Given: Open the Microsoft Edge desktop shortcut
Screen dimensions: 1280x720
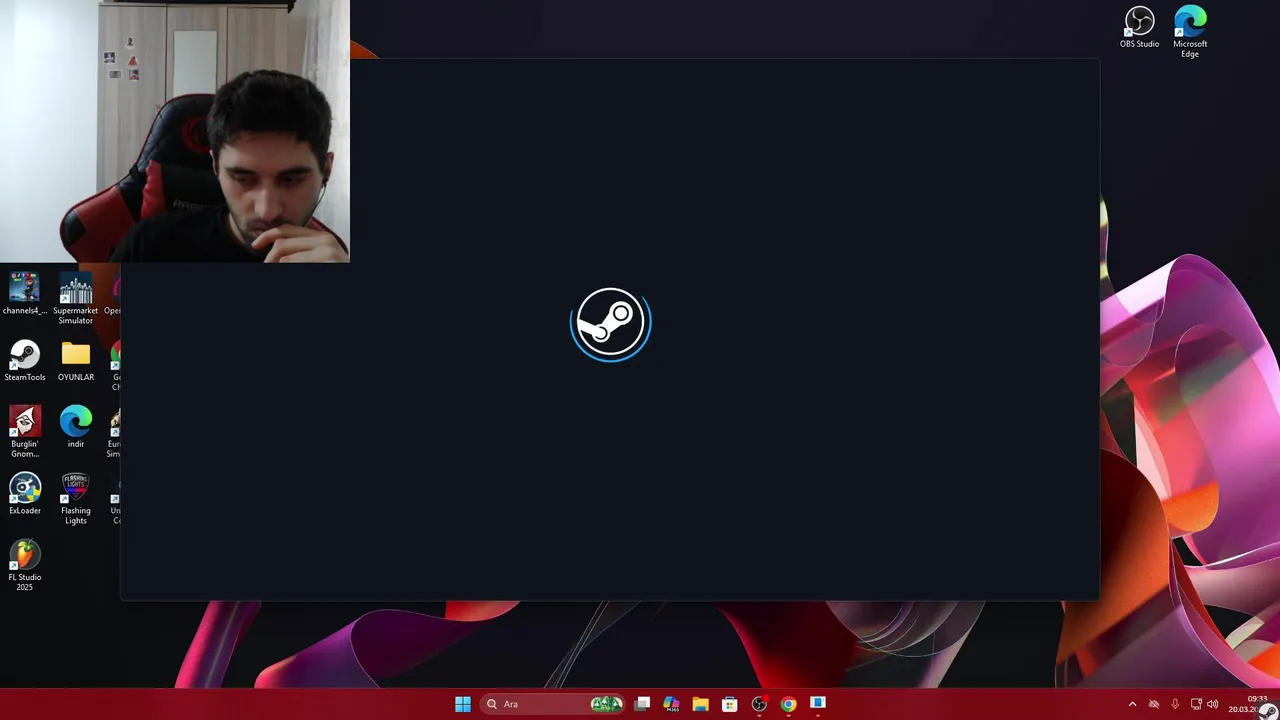Looking at the screenshot, I should click(1190, 31).
